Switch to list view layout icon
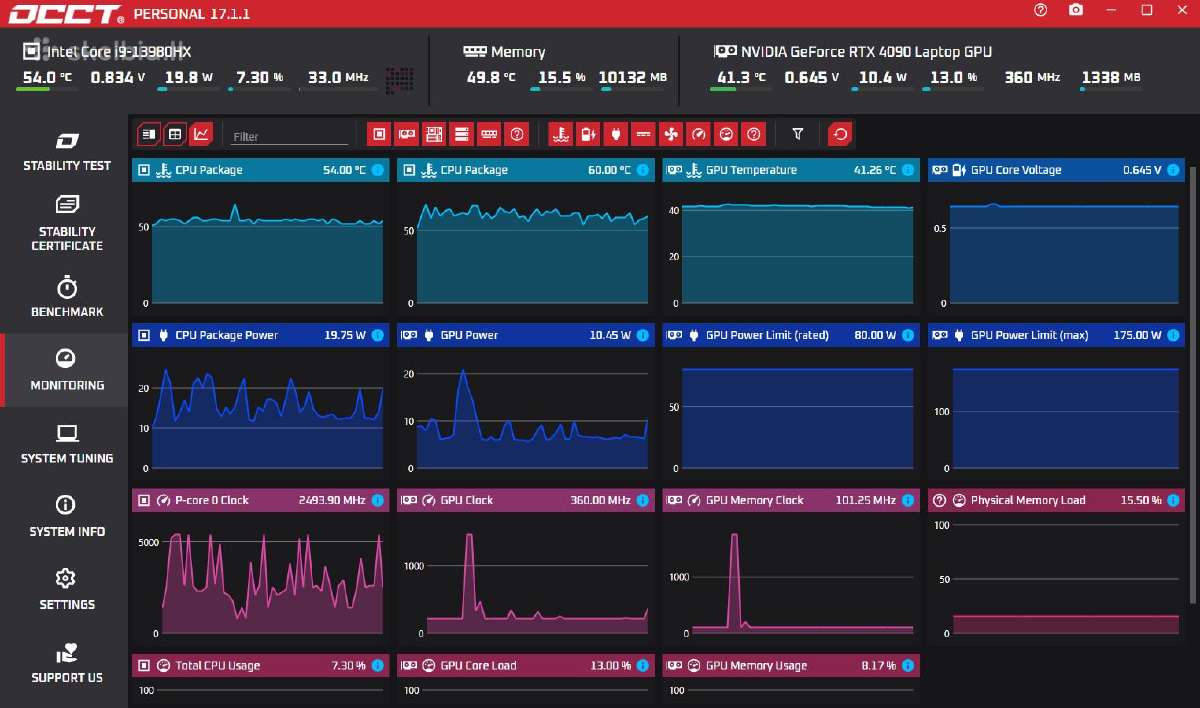Viewport: 1200px width, 708px height. click(148, 134)
